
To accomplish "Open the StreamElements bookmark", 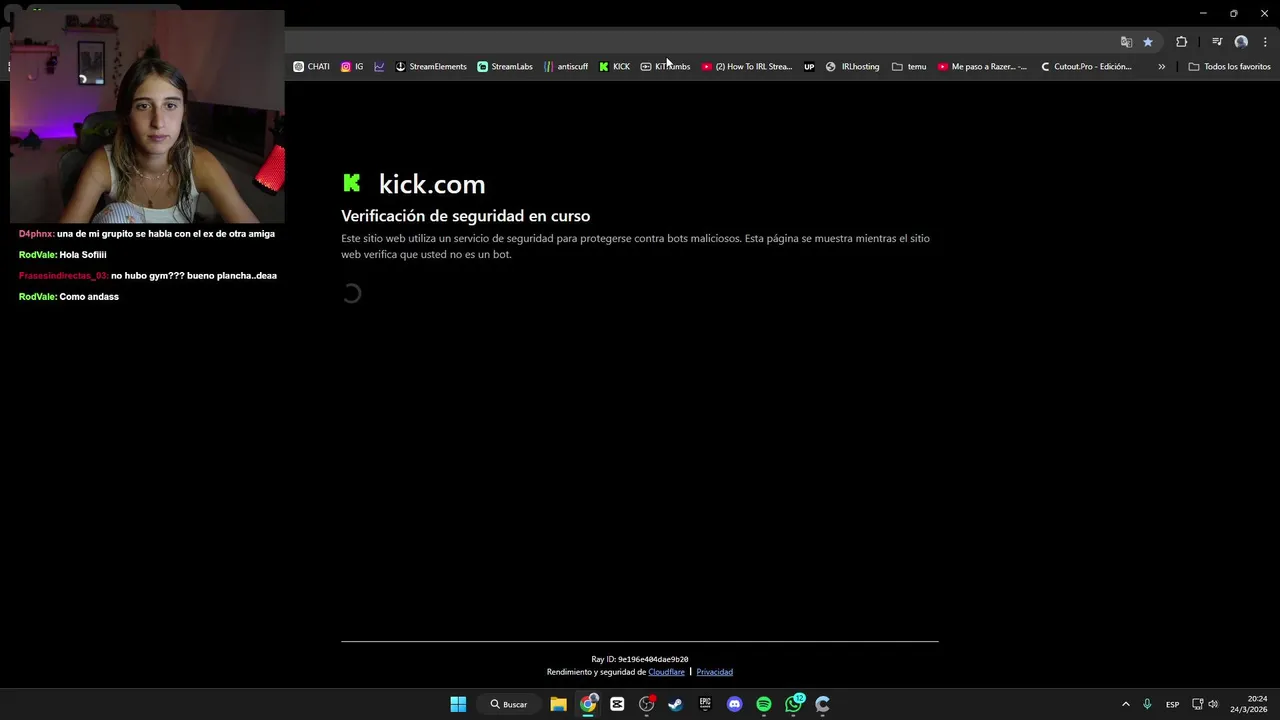I will coord(431,67).
